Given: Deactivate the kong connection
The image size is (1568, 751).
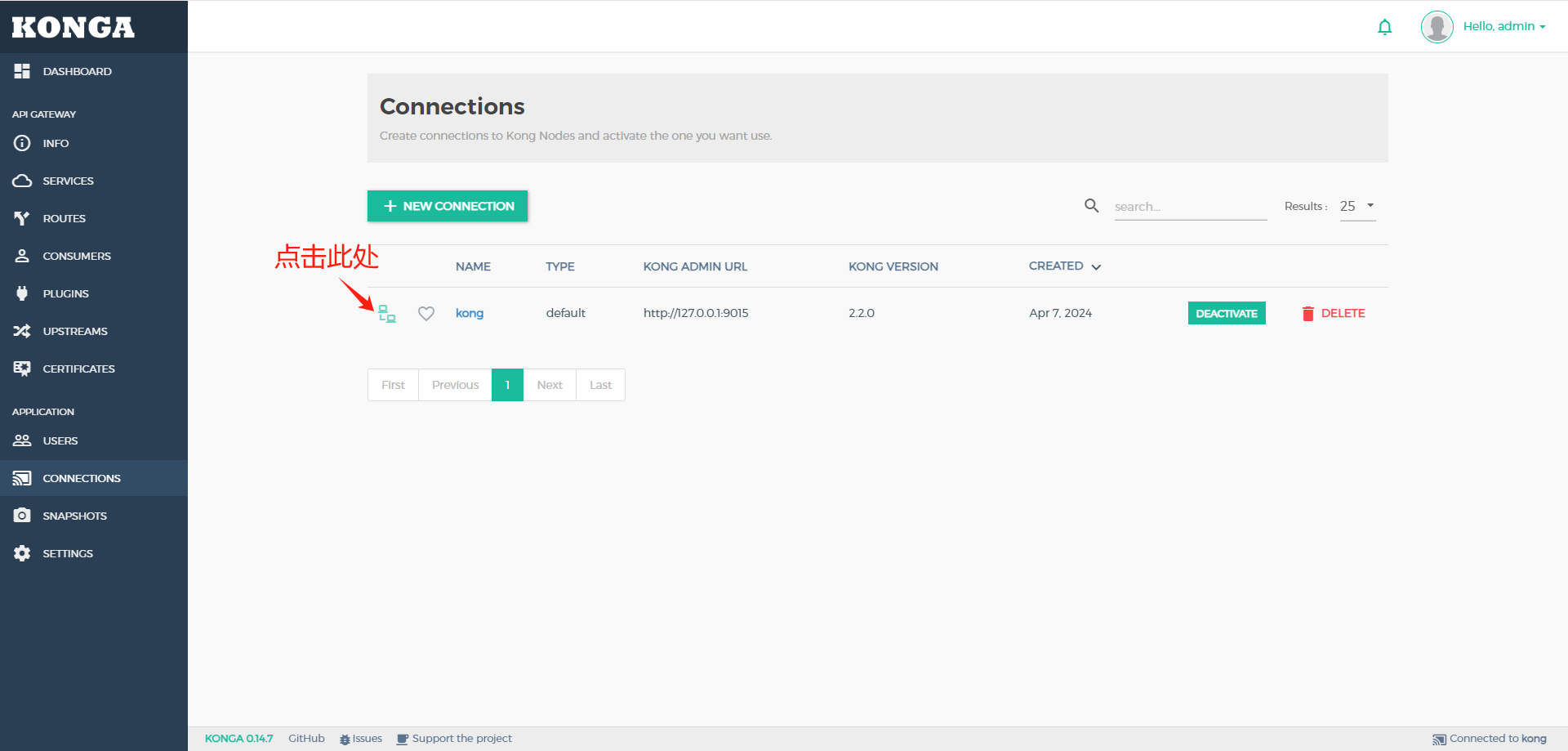Looking at the screenshot, I should (1226, 313).
